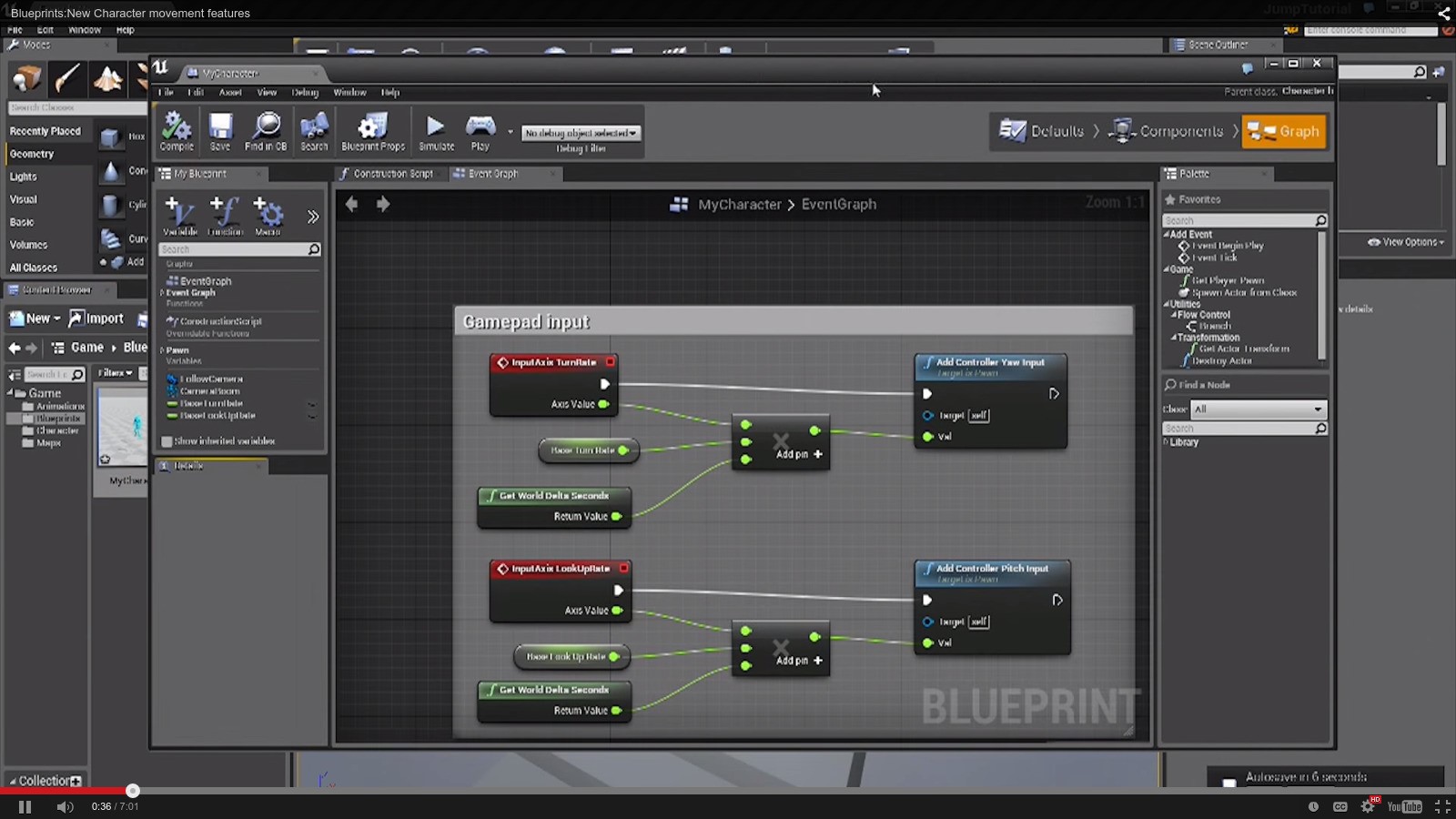Save the blueprint with the Save icon
Image resolution: width=1456 pixels, height=819 pixels.
[220, 132]
